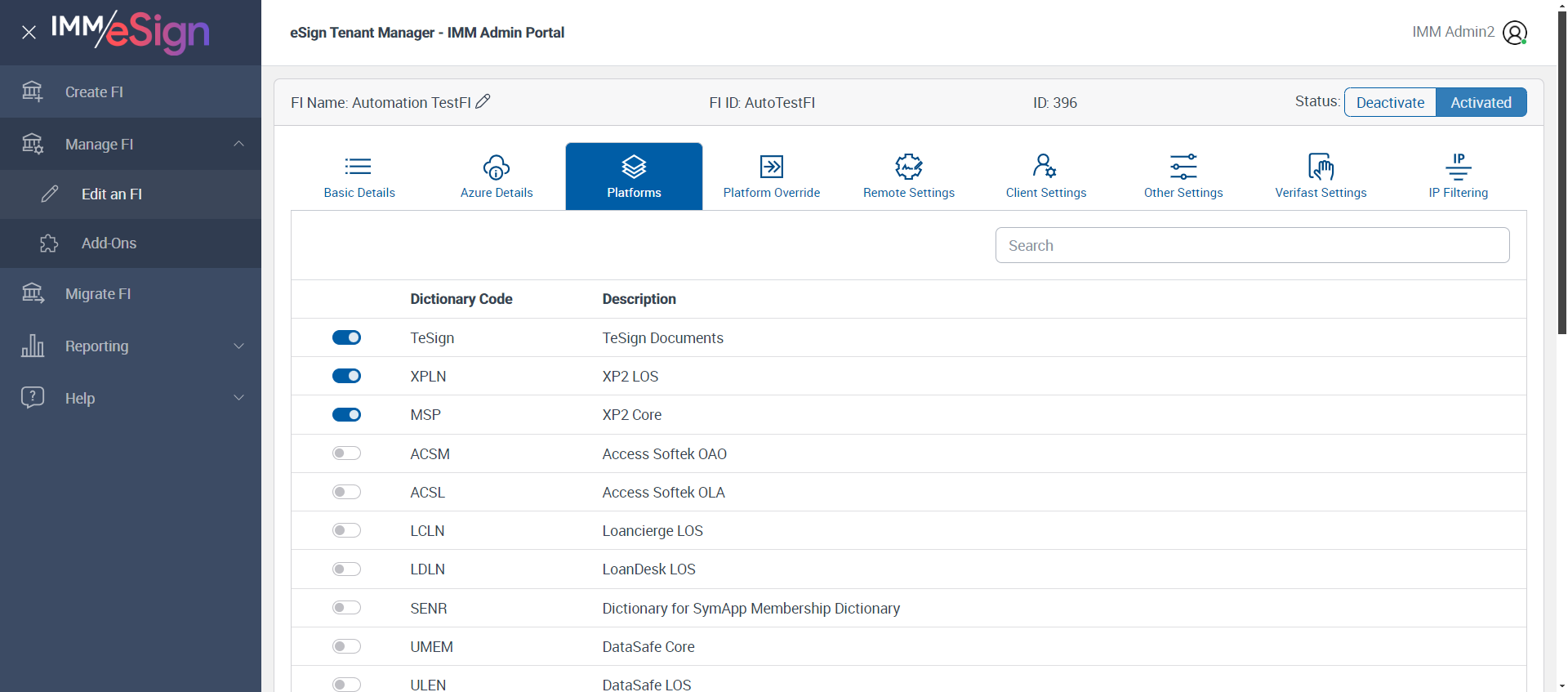Click the Other Settings sliders icon
Image resolution: width=1568 pixels, height=692 pixels.
(x=1183, y=167)
